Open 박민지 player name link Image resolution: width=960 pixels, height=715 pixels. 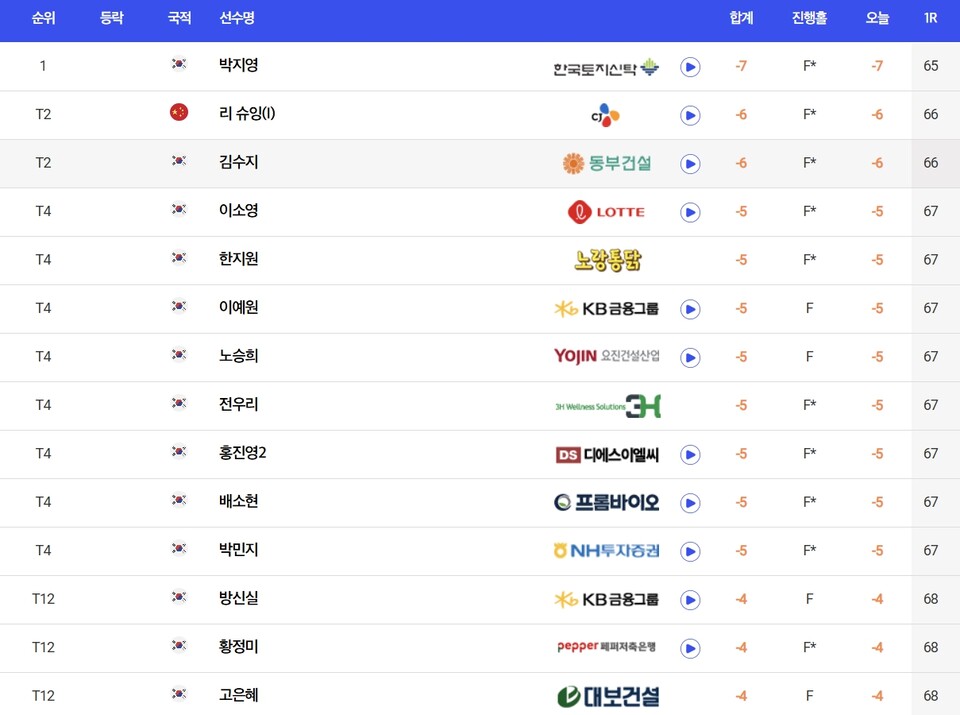[x=239, y=549]
